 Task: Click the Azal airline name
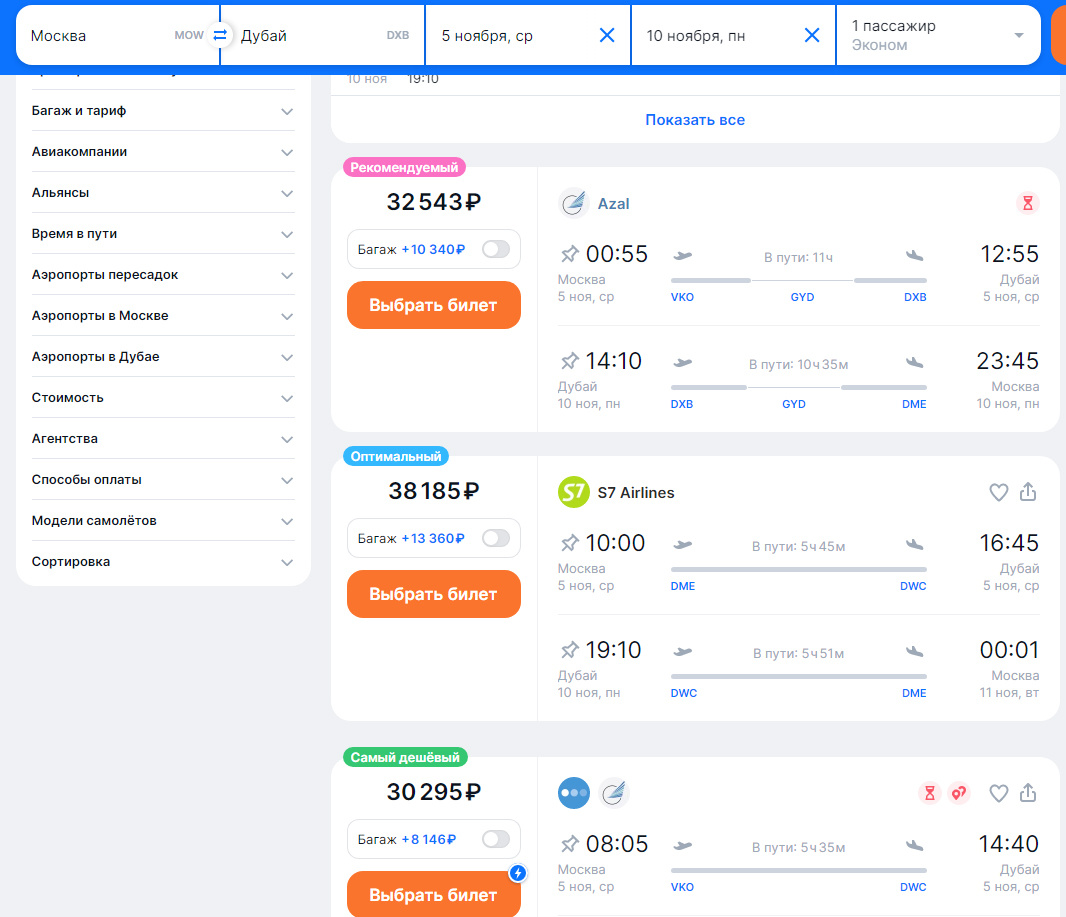click(613, 204)
